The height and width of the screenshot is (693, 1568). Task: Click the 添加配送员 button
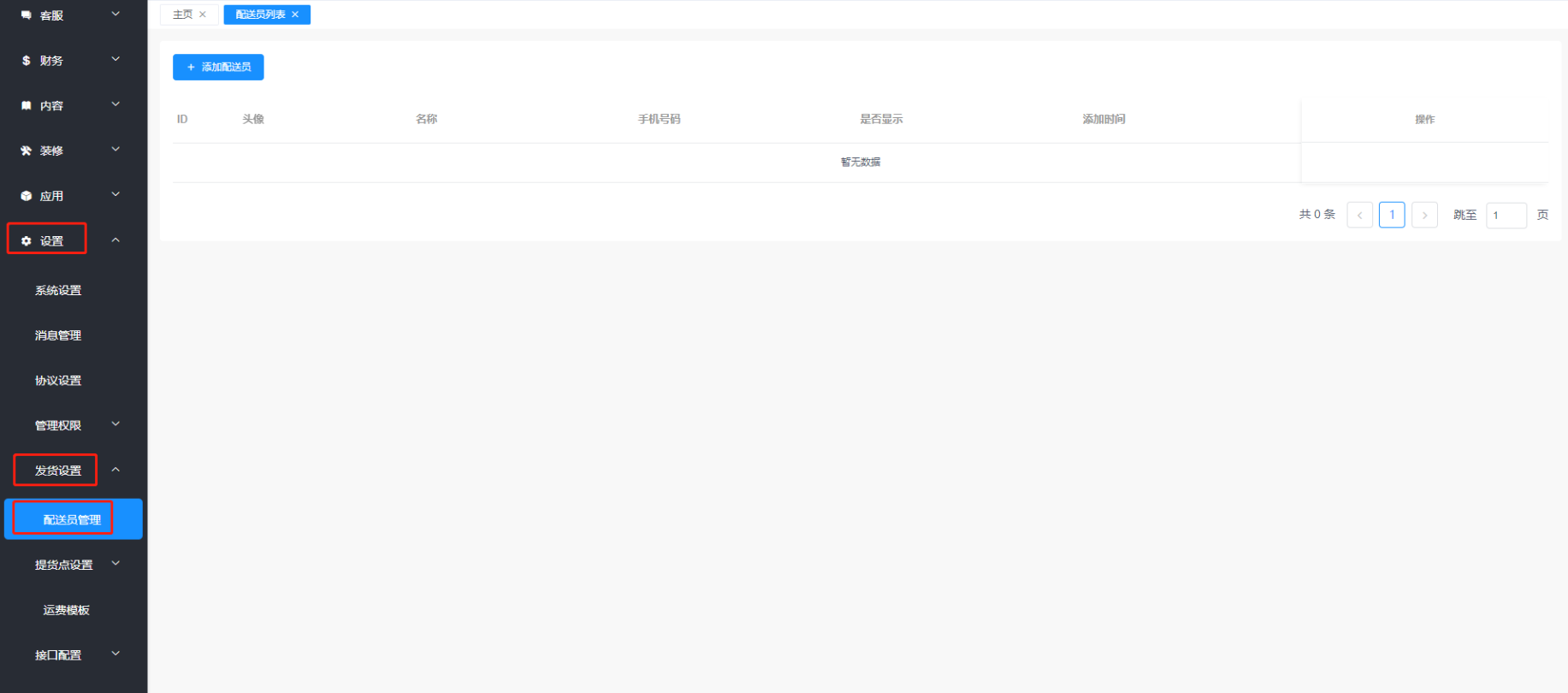click(x=218, y=67)
